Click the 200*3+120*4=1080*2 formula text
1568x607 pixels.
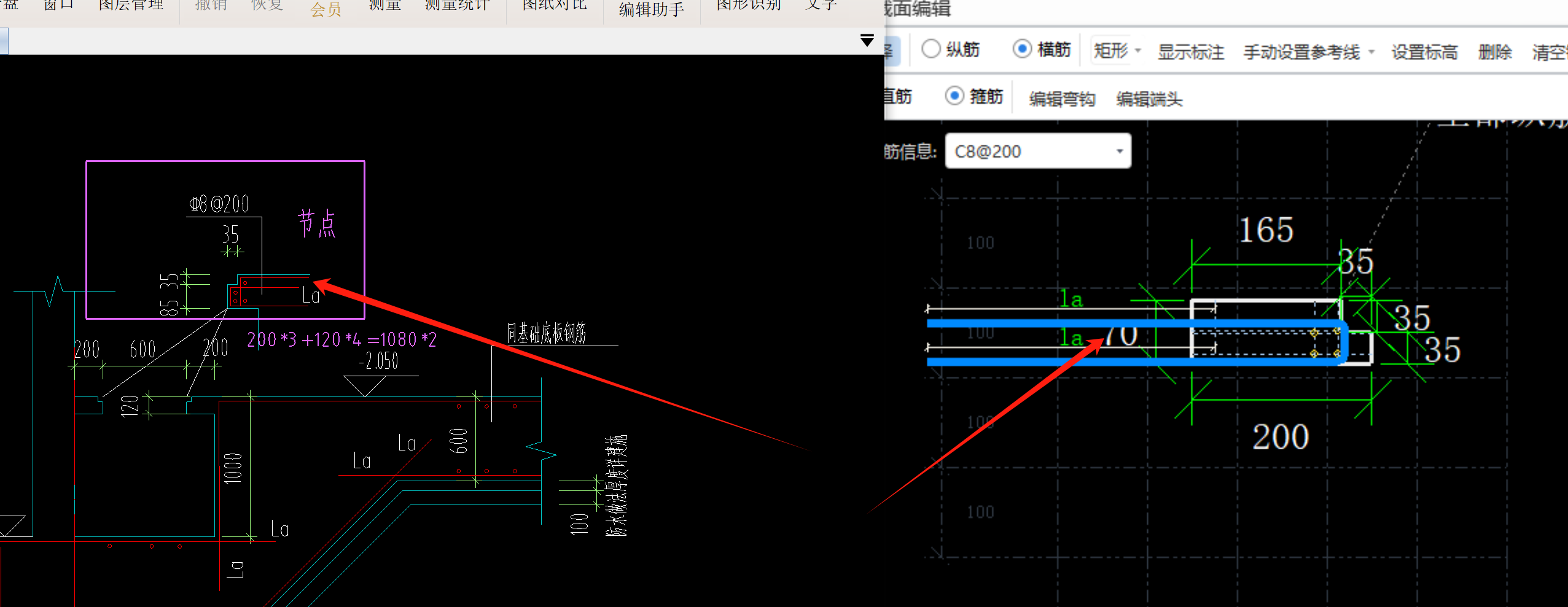coord(341,339)
